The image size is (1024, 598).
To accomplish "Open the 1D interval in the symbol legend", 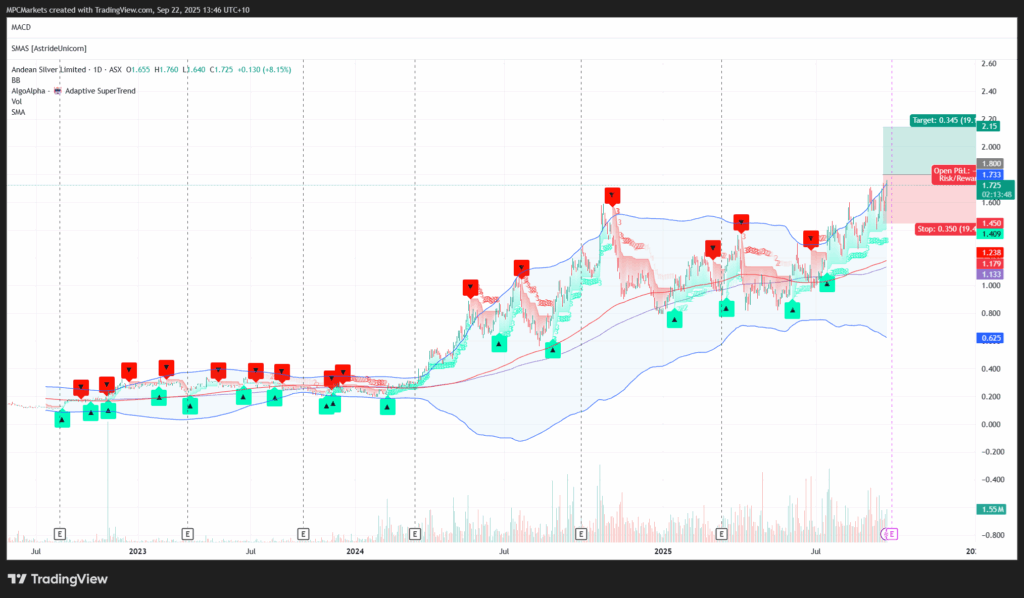I will [x=97, y=69].
